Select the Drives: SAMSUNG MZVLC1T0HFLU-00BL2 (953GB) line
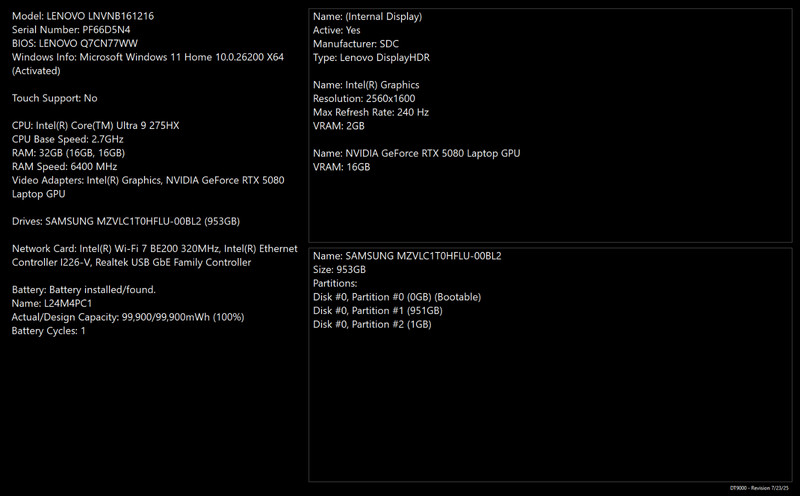This screenshot has height=496, width=800. (x=126, y=221)
